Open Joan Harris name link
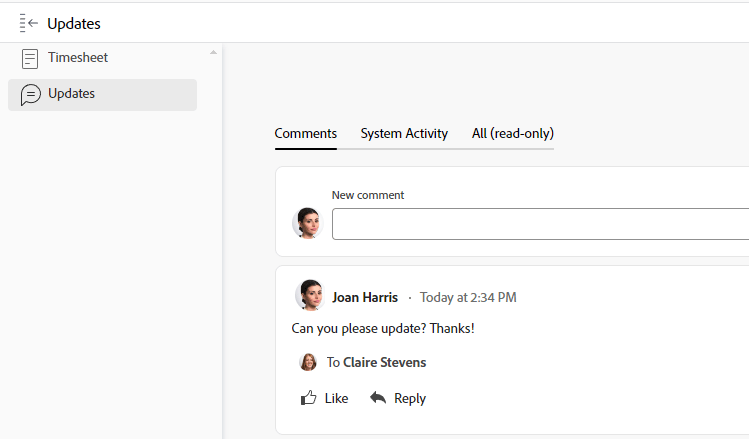The image size is (749, 439). click(365, 298)
